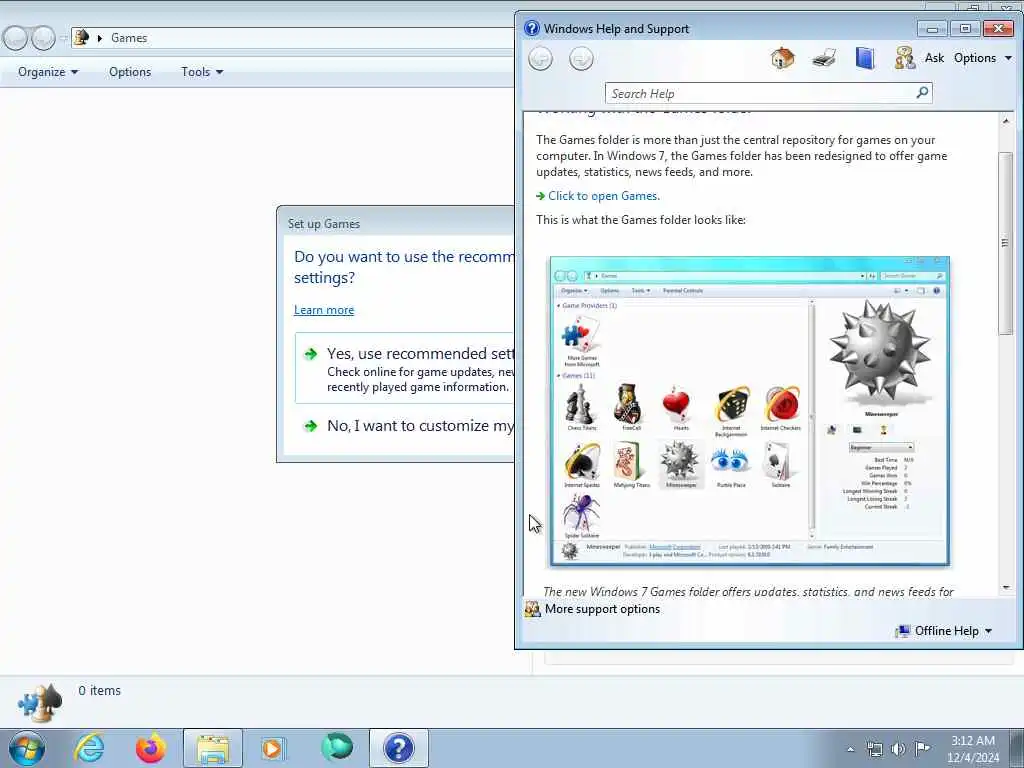The width and height of the screenshot is (1024, 768).
Task: Click the Print icon in Help window
Action: coord(824,59)
